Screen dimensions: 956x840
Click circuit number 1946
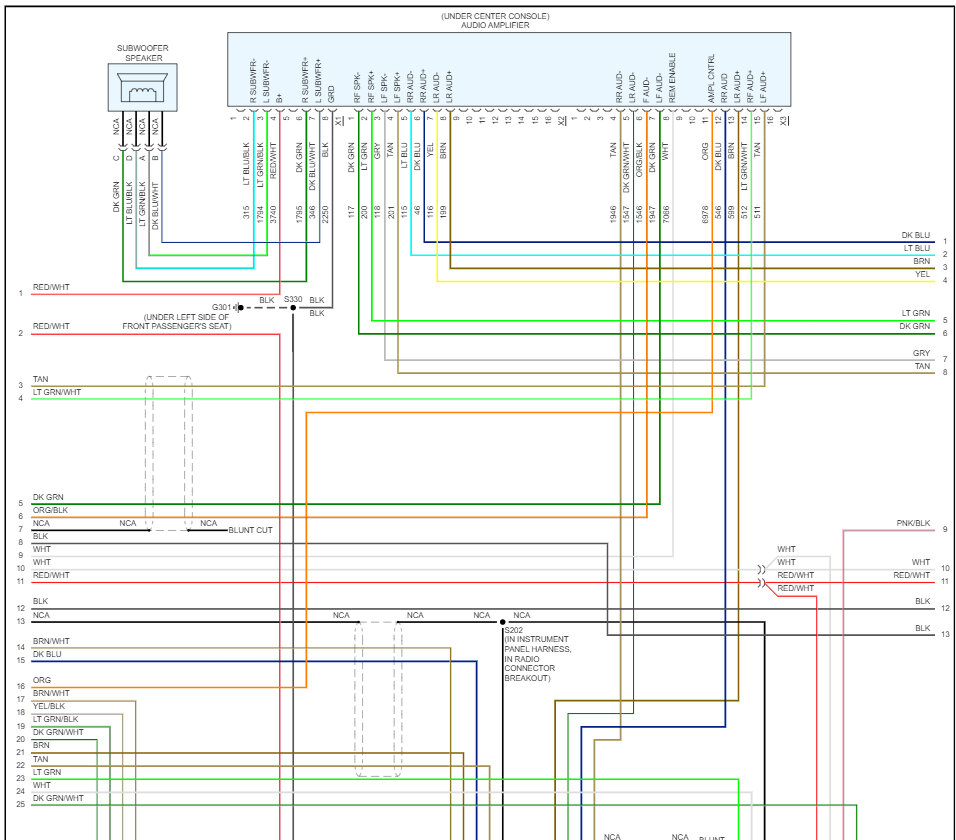(x=613, y=213)
